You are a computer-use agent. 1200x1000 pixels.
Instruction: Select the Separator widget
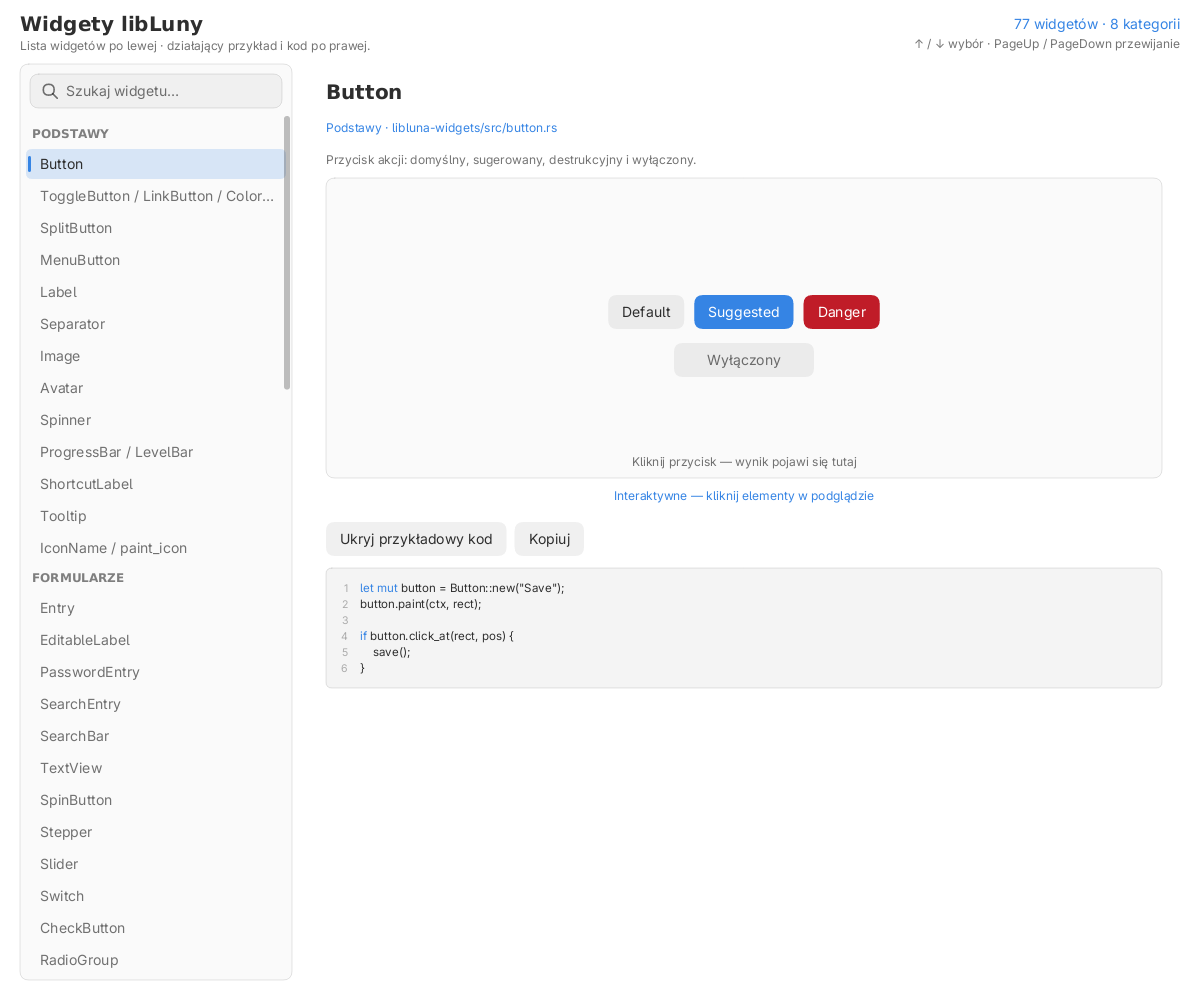pos(155,324)
